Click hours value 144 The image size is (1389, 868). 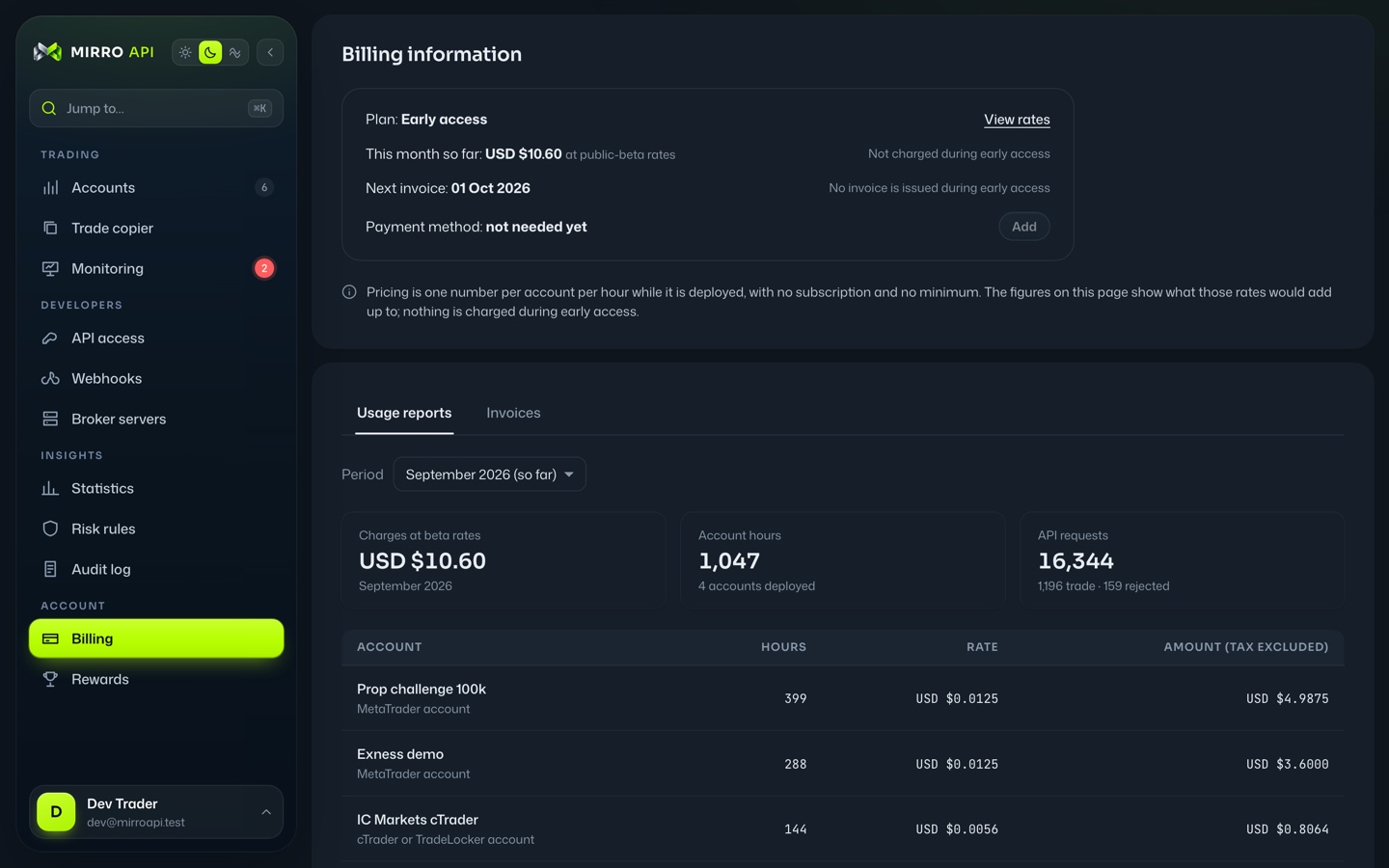[795, 829]
